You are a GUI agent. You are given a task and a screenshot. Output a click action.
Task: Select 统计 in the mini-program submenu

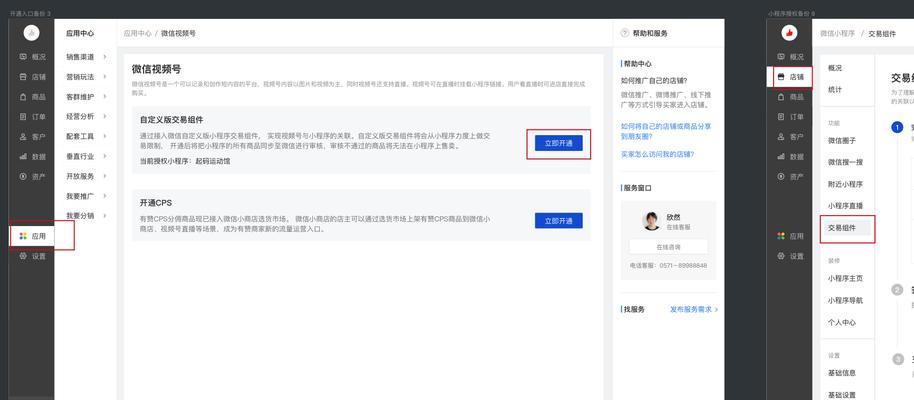[x=835, y=90]
